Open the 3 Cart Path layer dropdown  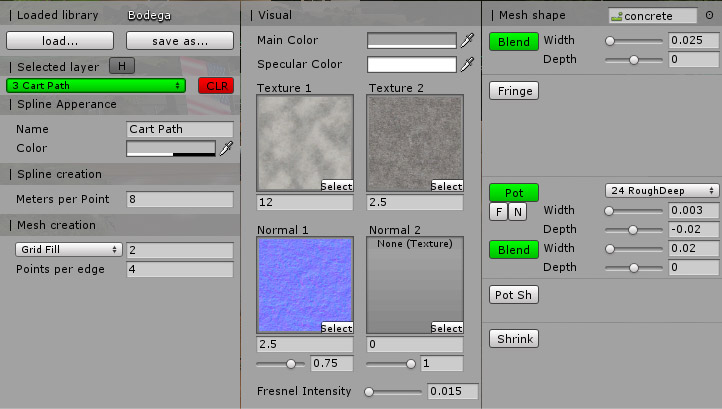click(x=96, y=86)
